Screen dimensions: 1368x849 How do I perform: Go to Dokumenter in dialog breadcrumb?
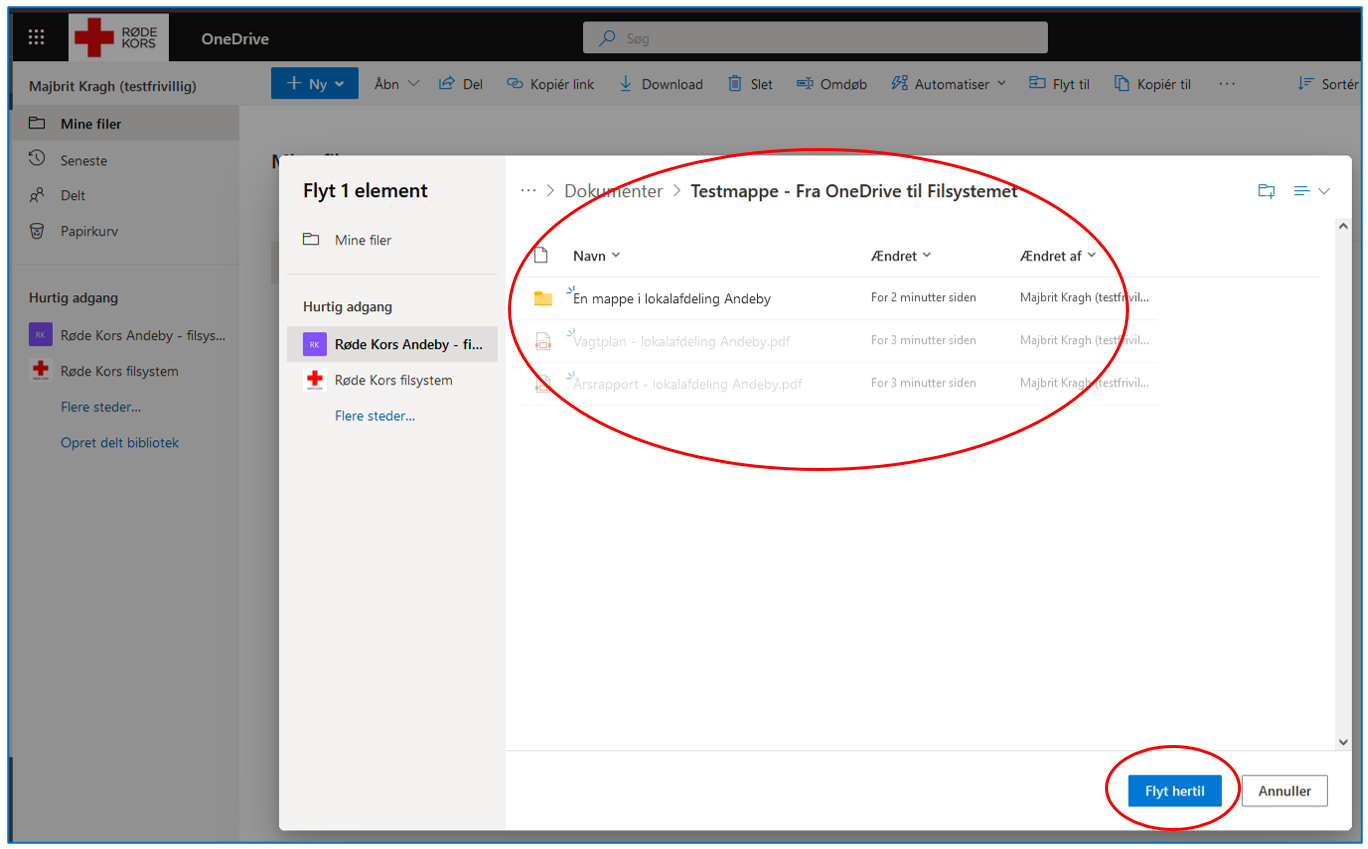coord(613,191)
